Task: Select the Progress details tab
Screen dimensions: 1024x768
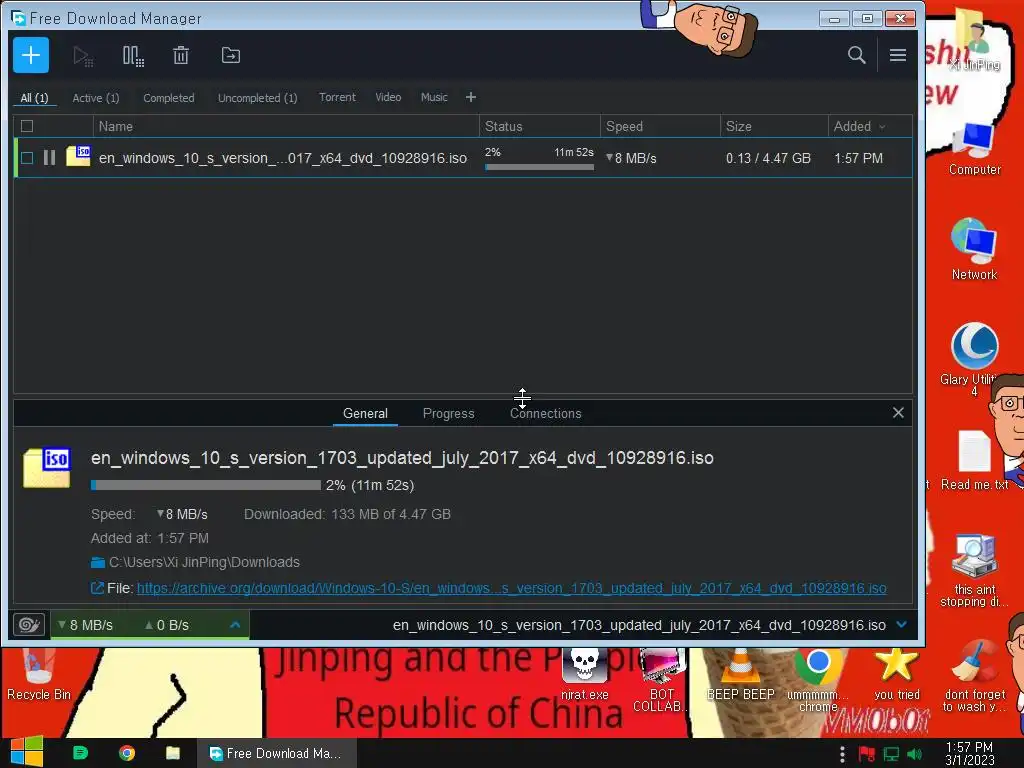Action: click(449, 413)
